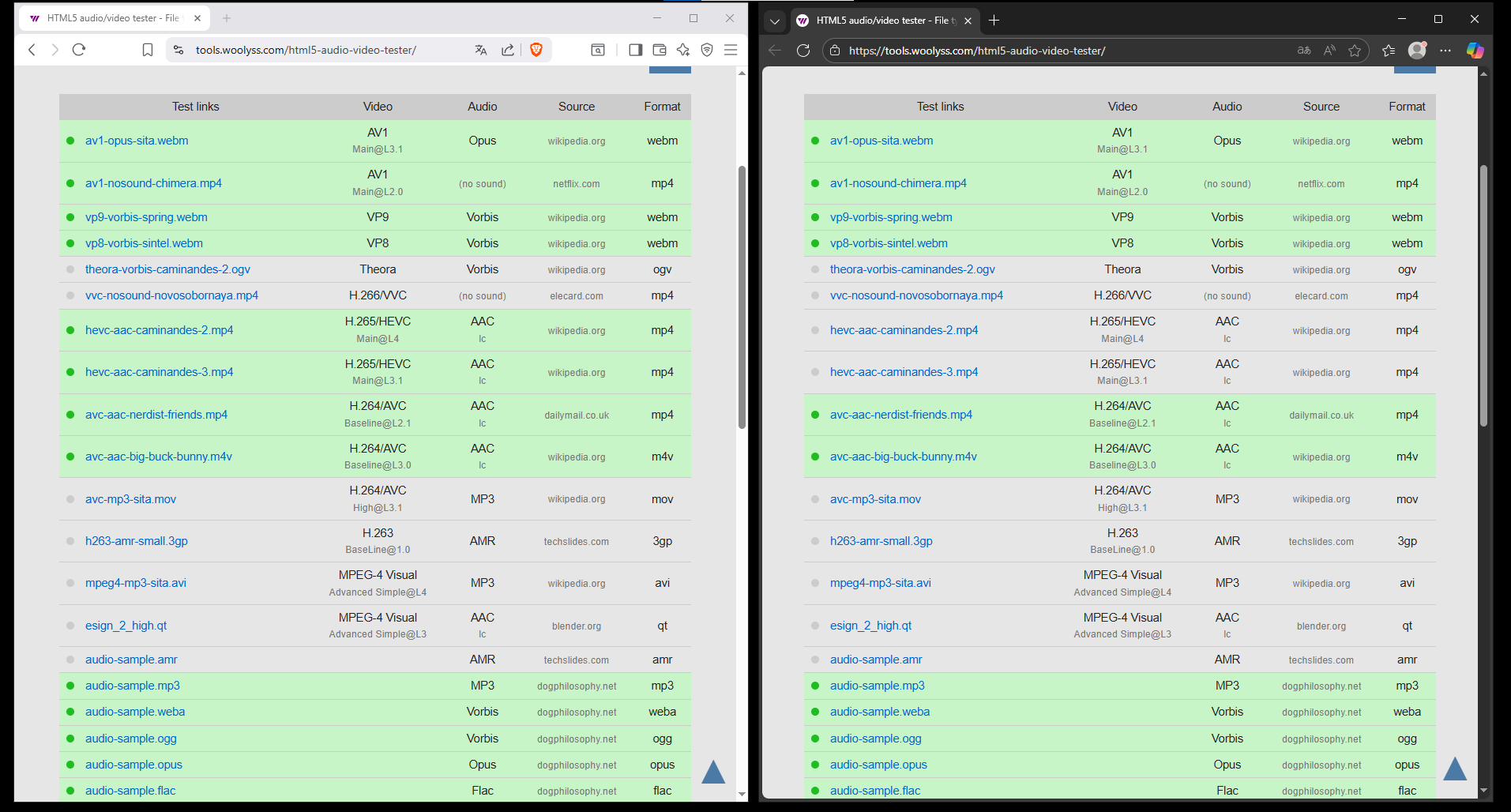The image size is (1511, 812).
Task: Open hevc-aac-caminandes-2.mp4 link in Brave
Action: pos(159,330)
